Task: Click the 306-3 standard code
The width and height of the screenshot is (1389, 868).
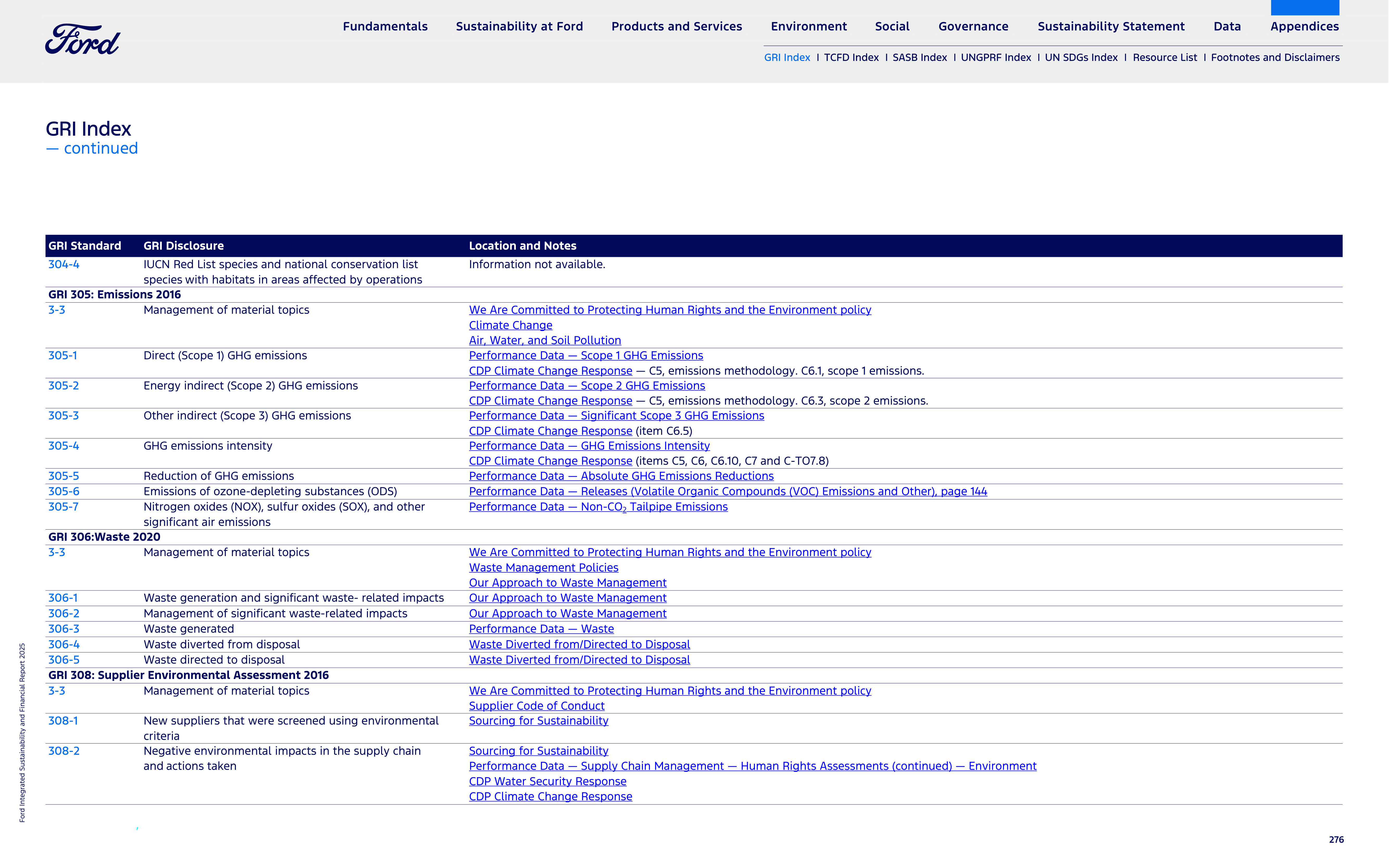Action: tap(64, 629)
